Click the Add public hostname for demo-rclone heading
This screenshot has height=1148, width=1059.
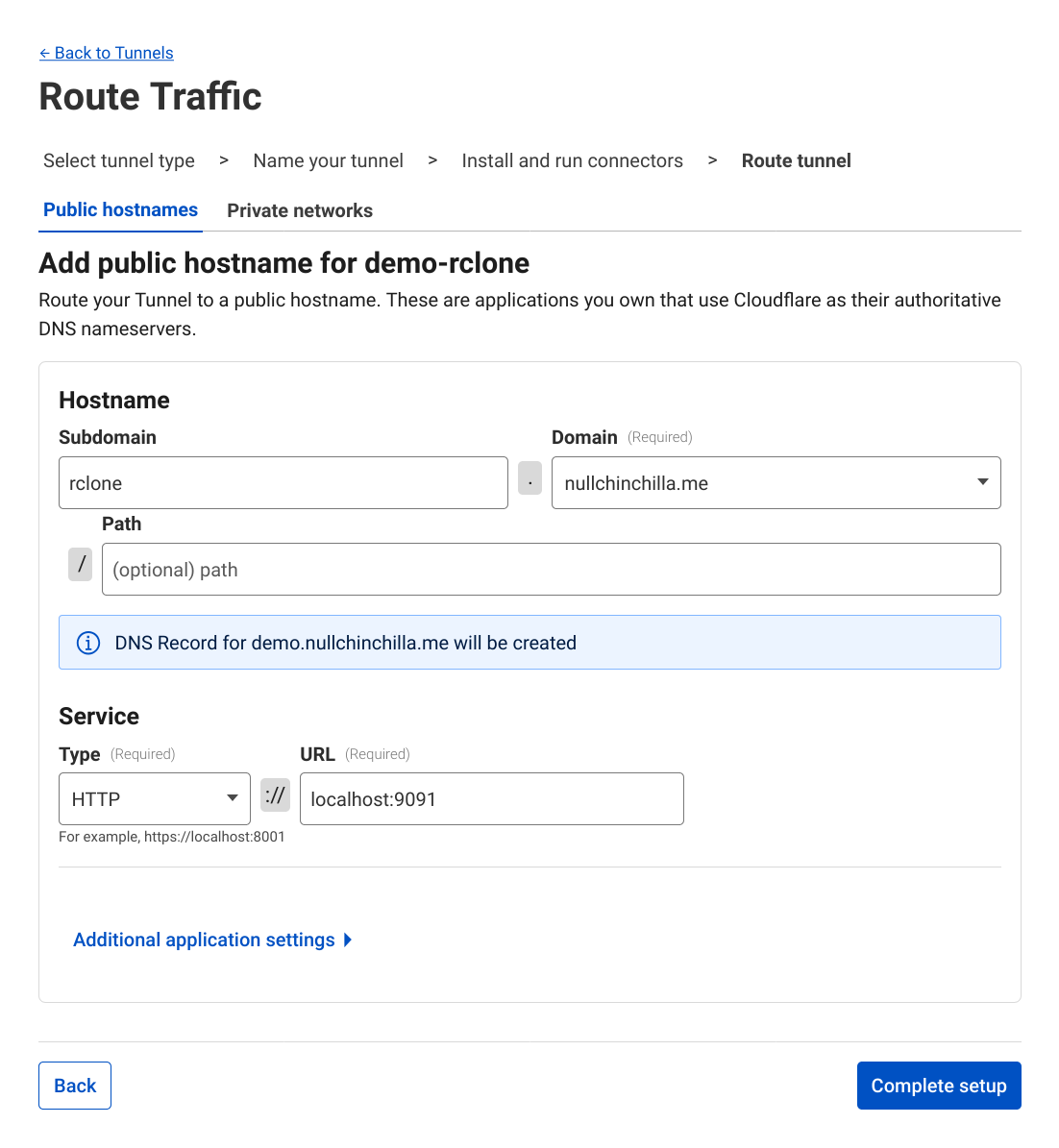[x=284, y=263]
